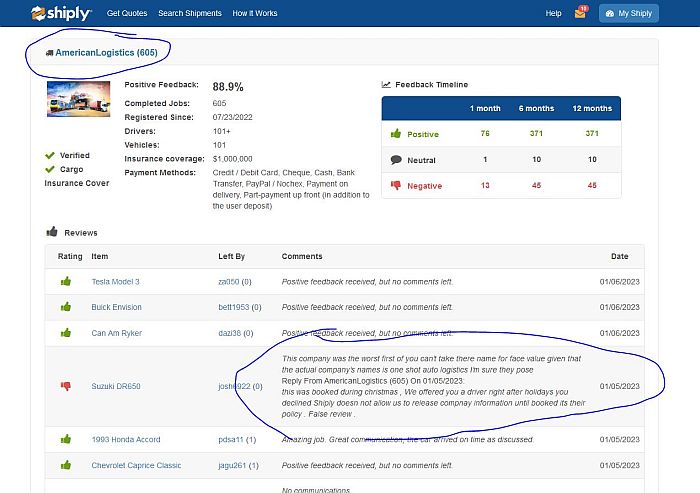Click the speech bubble icon beside Neutral

tap(396, 159)
